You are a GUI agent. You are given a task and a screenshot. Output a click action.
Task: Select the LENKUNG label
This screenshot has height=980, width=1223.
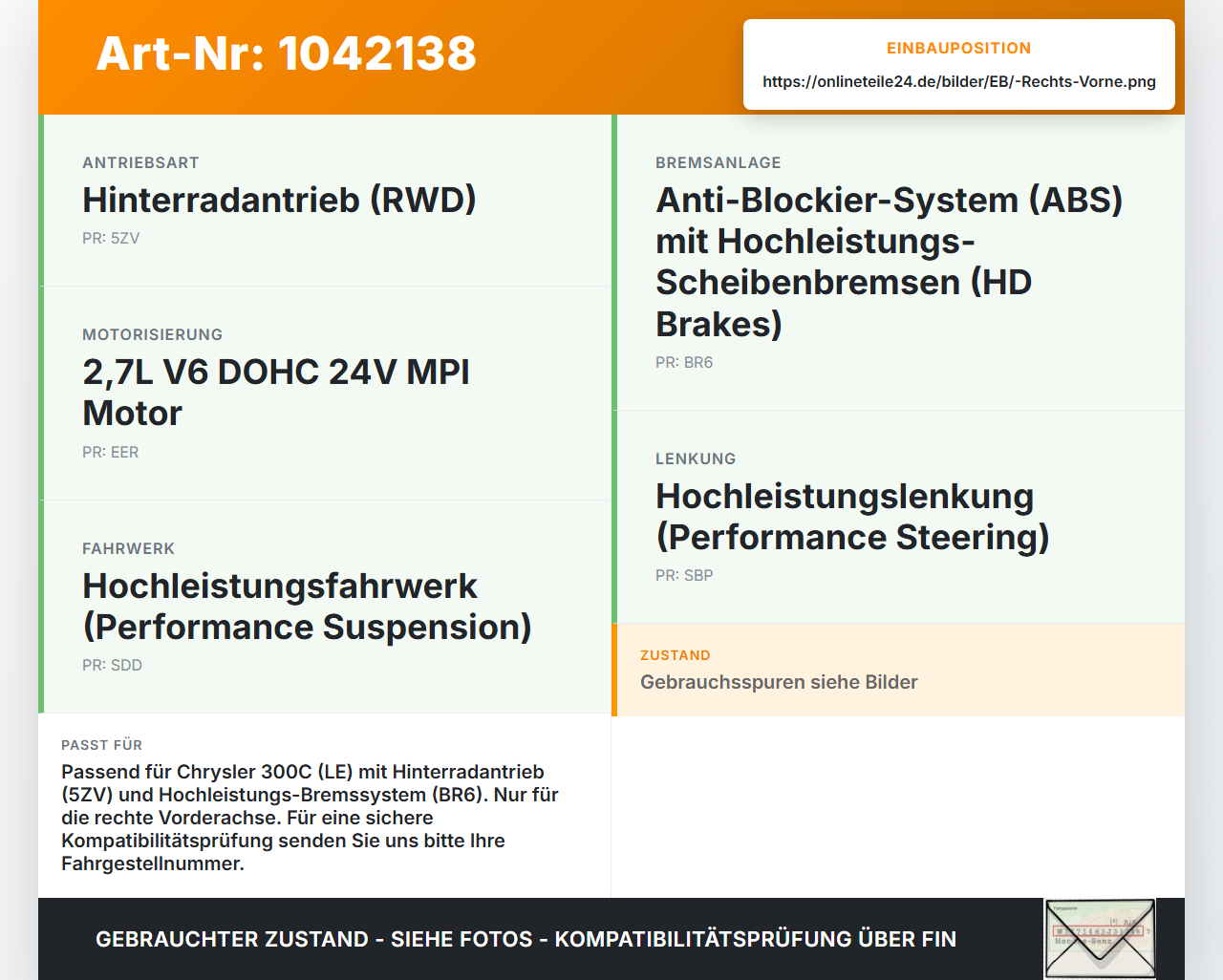pyautogui.click(x=696, y=458)
